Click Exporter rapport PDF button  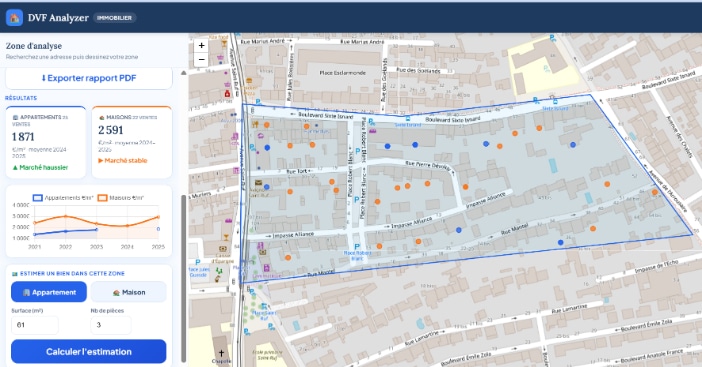89,78
